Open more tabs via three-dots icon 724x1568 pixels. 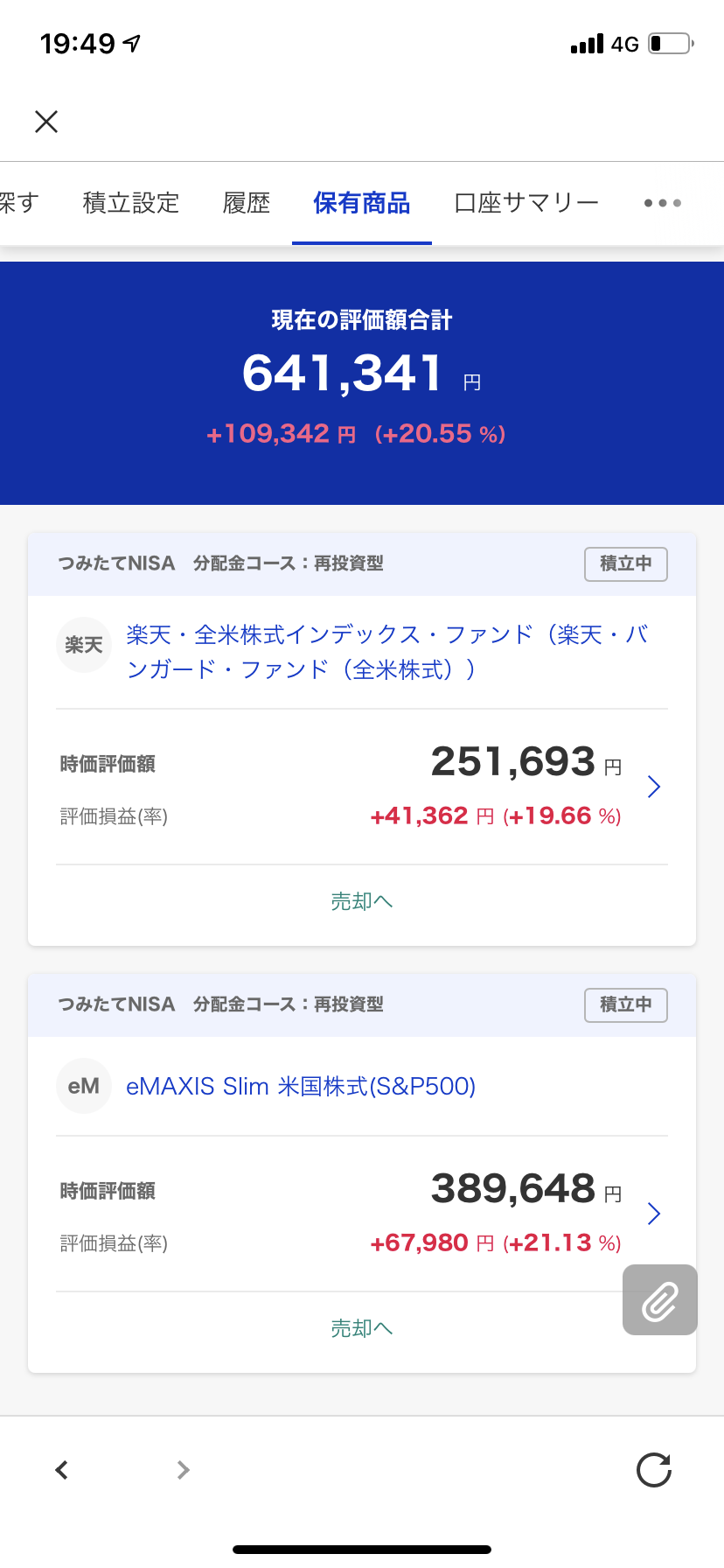point(662,203)
